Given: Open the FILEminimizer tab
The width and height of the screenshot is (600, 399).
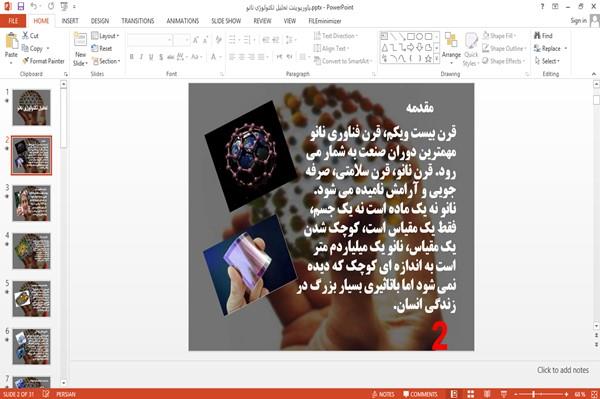Looking at the screenshot, I should pyautogui.click(x=324, y=21).
